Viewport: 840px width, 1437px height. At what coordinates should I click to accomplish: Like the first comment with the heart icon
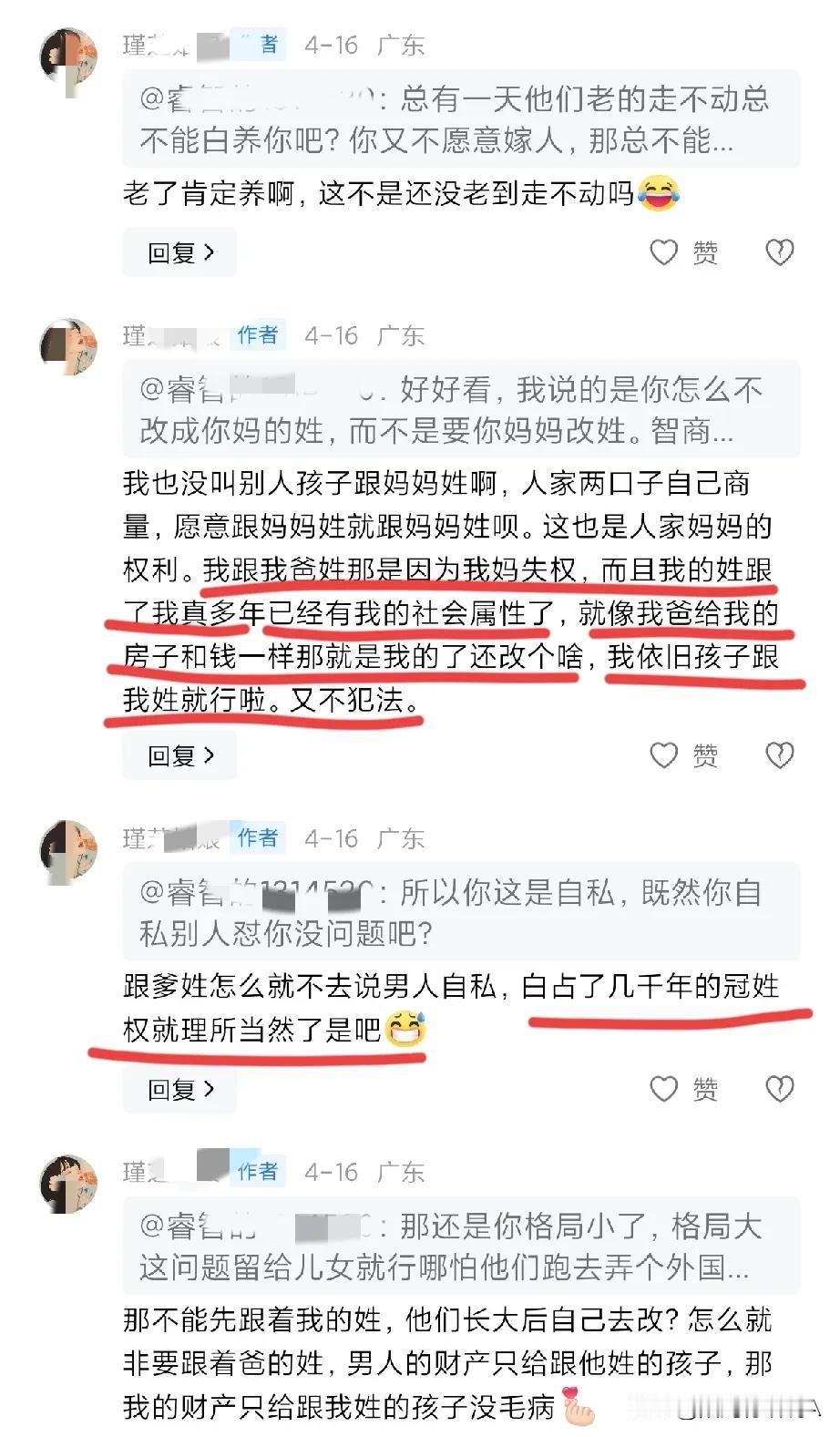663,252
